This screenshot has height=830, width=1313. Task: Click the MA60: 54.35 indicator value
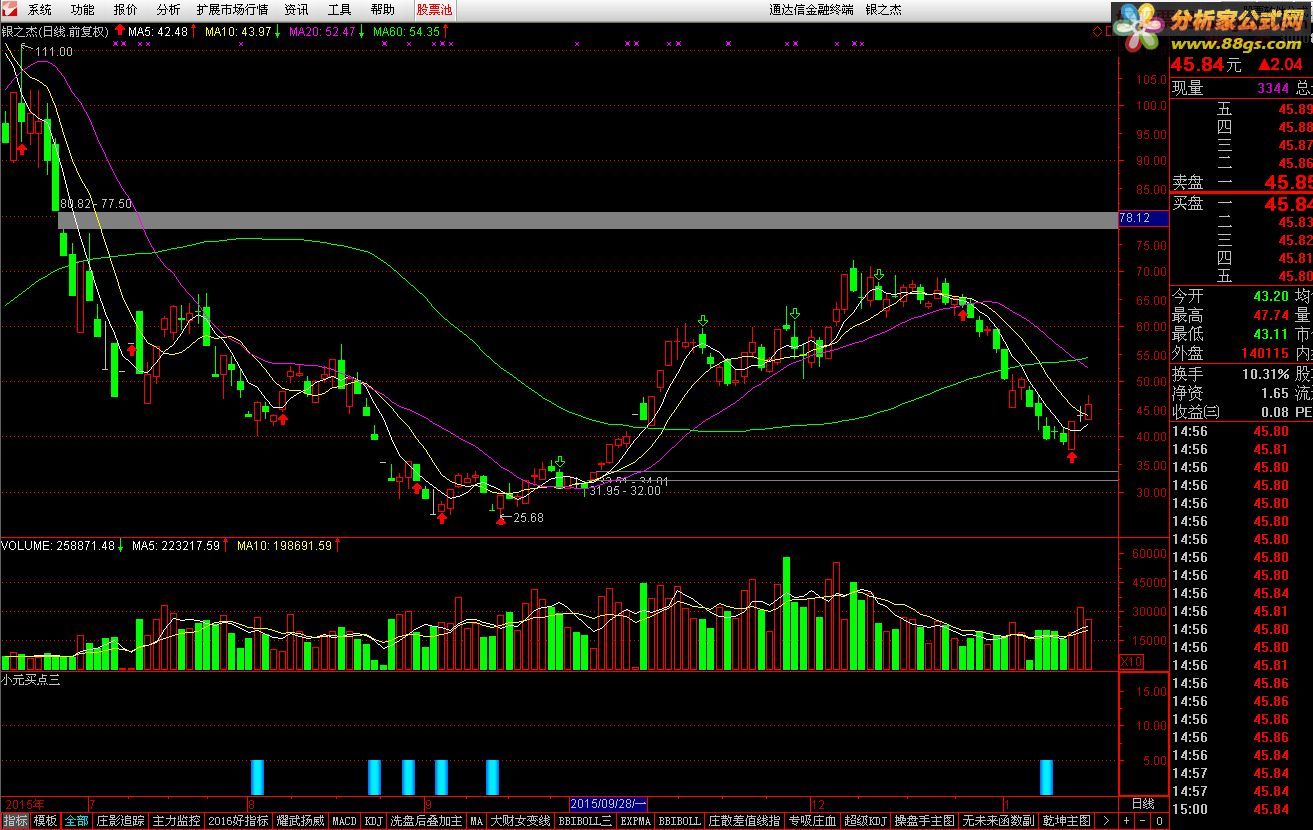(406, 32)
